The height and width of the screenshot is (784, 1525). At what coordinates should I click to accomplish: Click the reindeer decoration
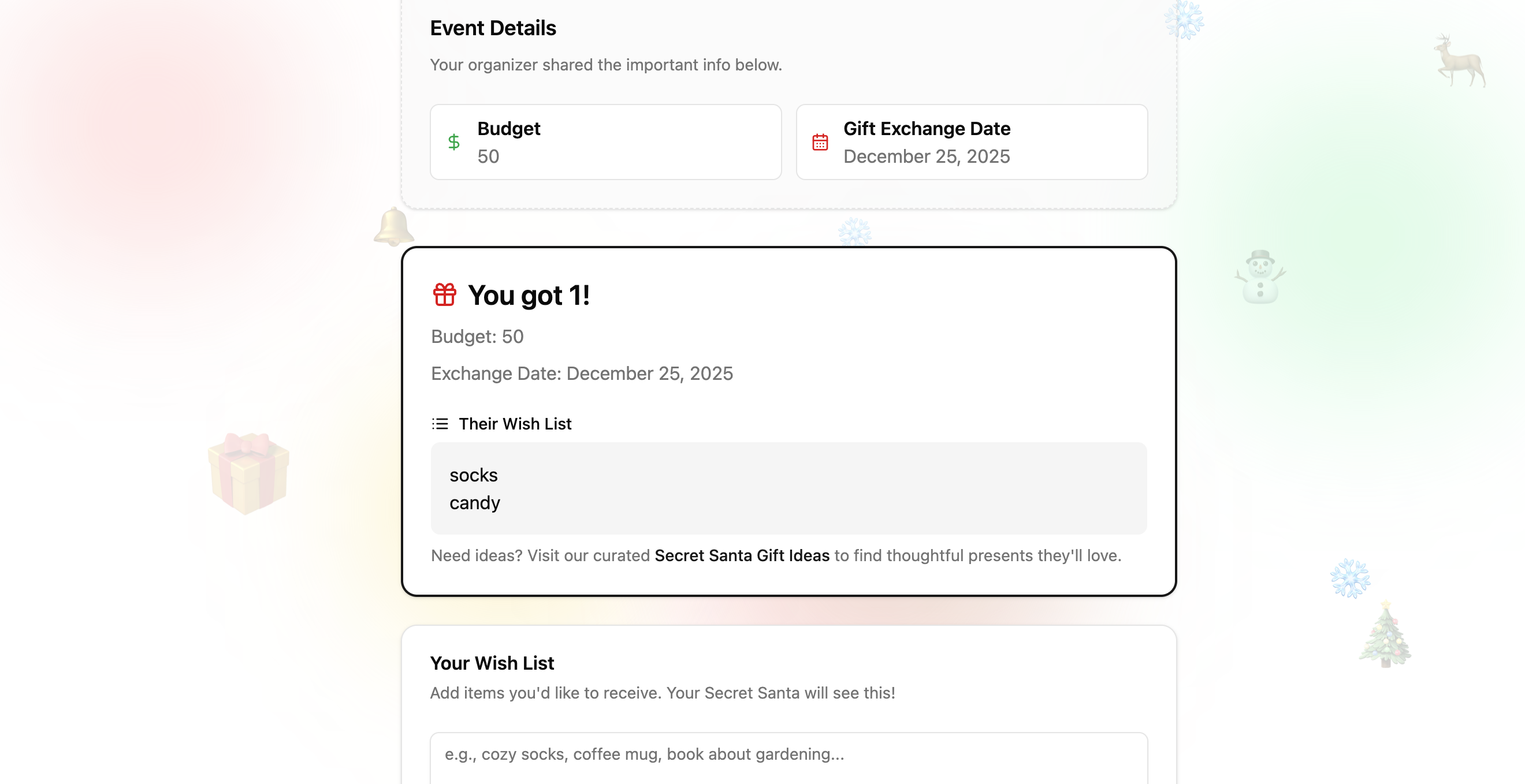[x=1460, y=62]
